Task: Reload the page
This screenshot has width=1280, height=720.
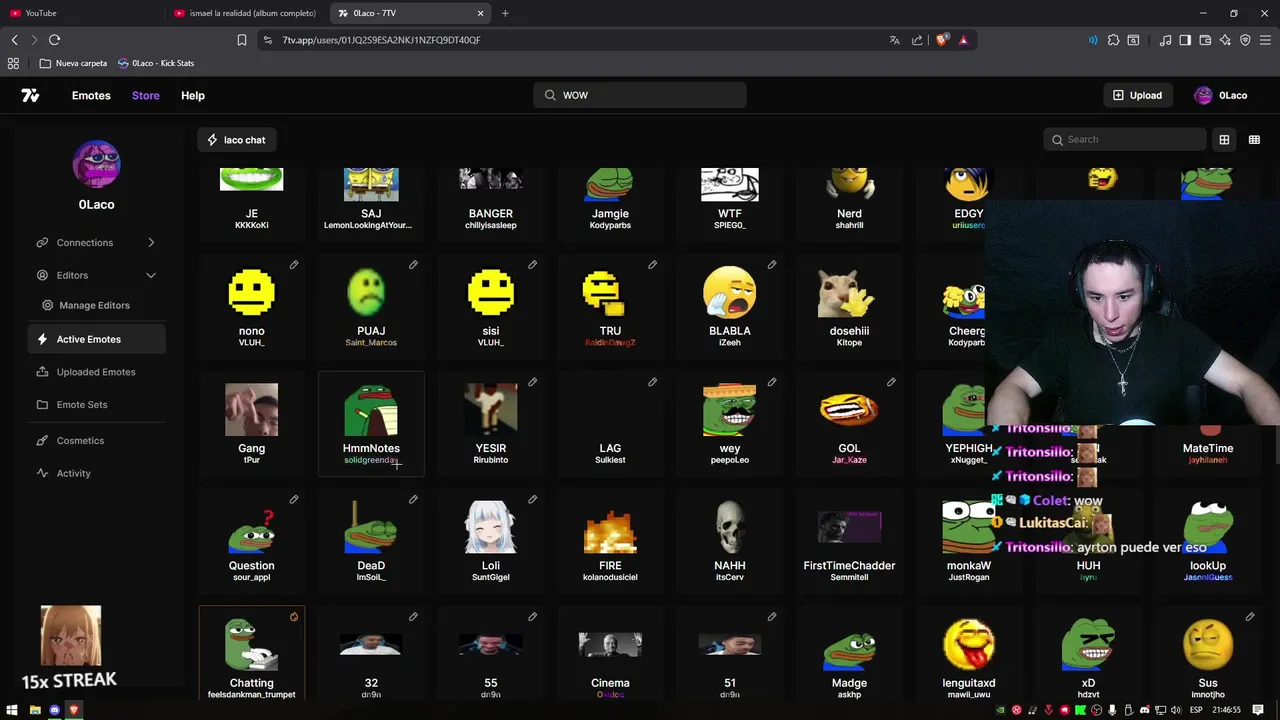Action: [x=54, y=40]
